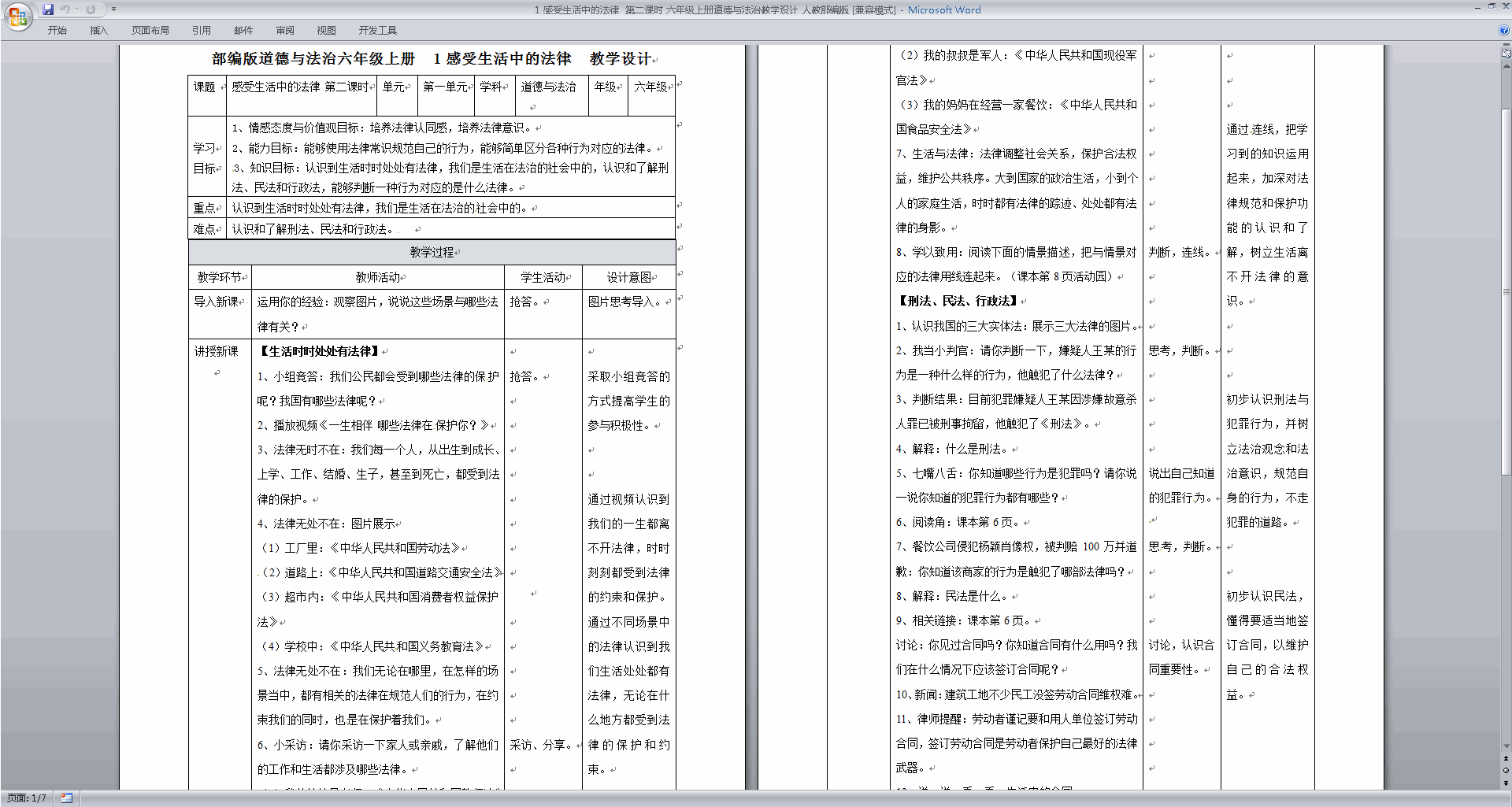Go to next page browse button
This screenshot has width=1512, height=807.
[x=1506, y=783]
